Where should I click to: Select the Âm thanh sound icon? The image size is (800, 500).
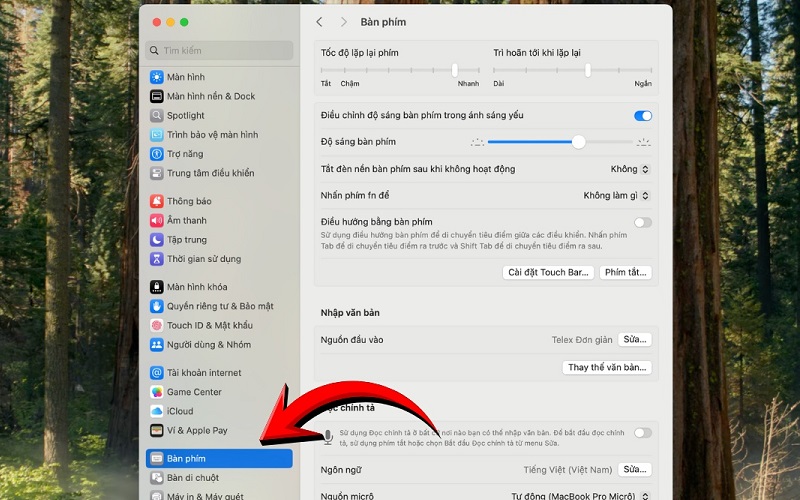tap(157, 220)
